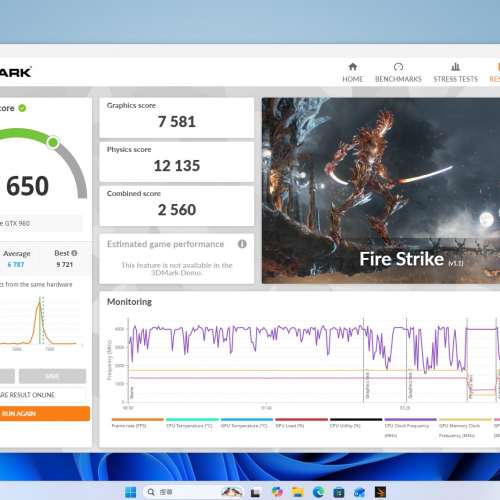Click the GTX 960 GPU name field

pos(41,223)
